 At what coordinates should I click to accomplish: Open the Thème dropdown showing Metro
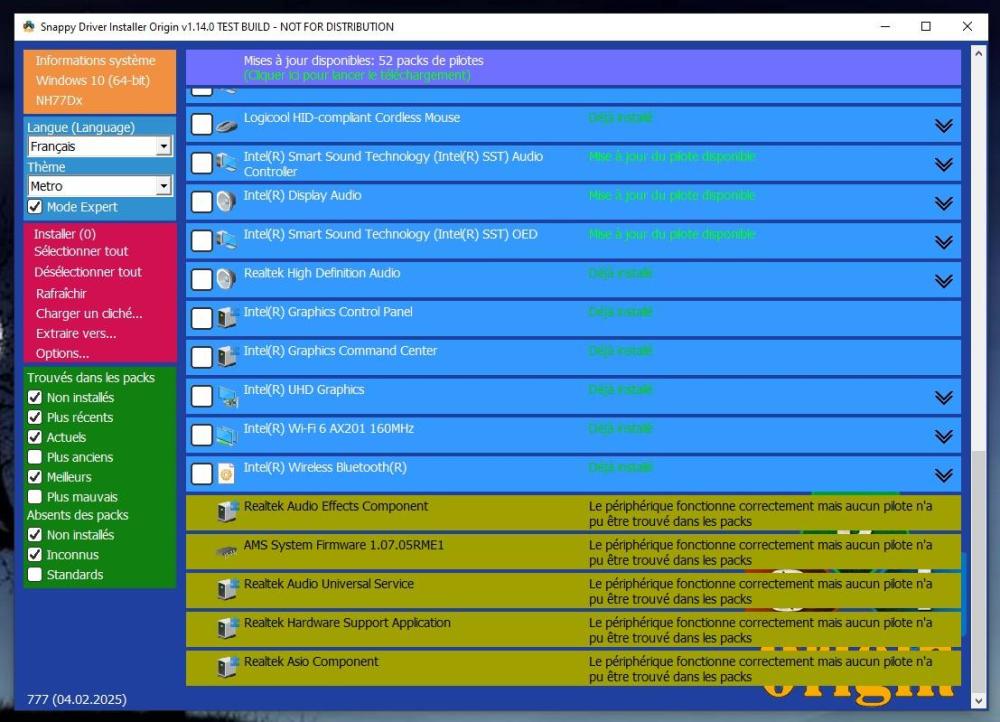click(x=164, y=187)
